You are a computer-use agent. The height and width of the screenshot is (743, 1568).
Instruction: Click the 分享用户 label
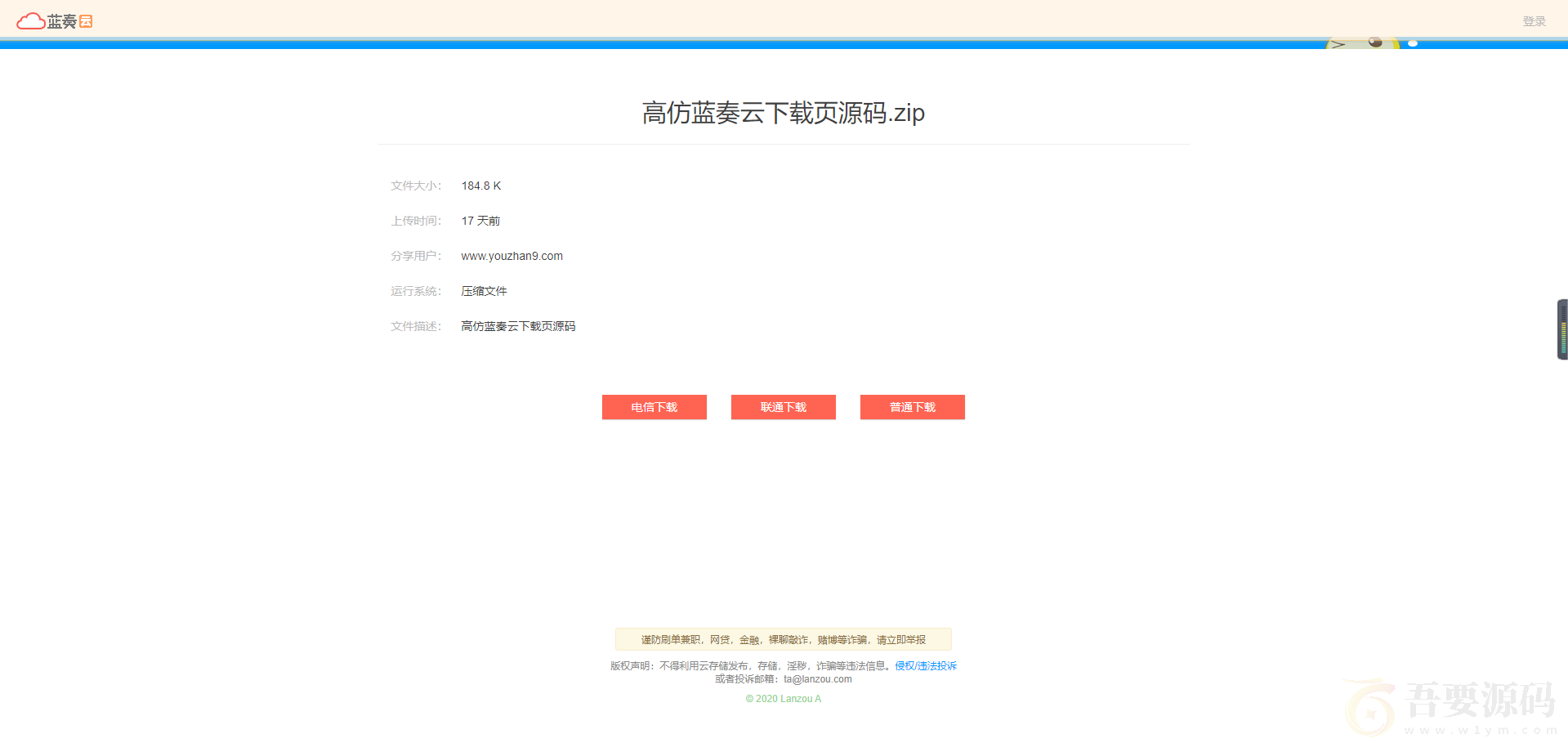coord(416,256)
